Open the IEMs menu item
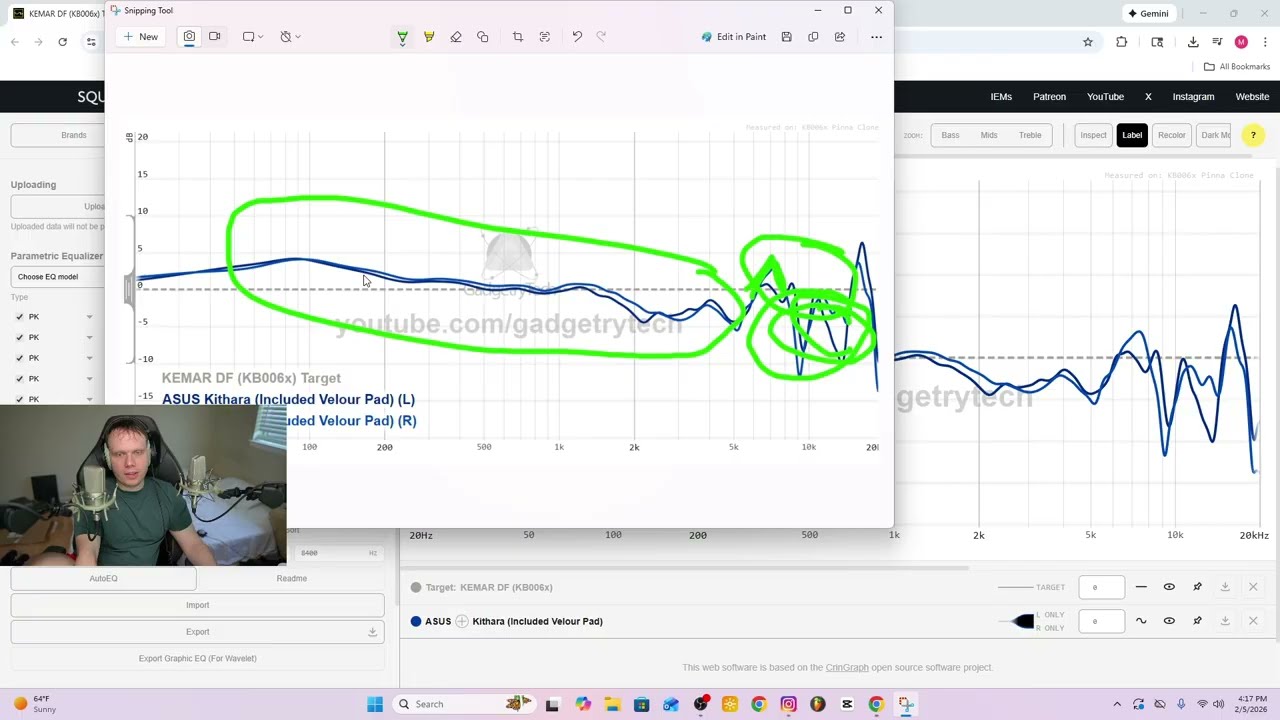The image size is (1280, 720). click(x=1001, y=97)
